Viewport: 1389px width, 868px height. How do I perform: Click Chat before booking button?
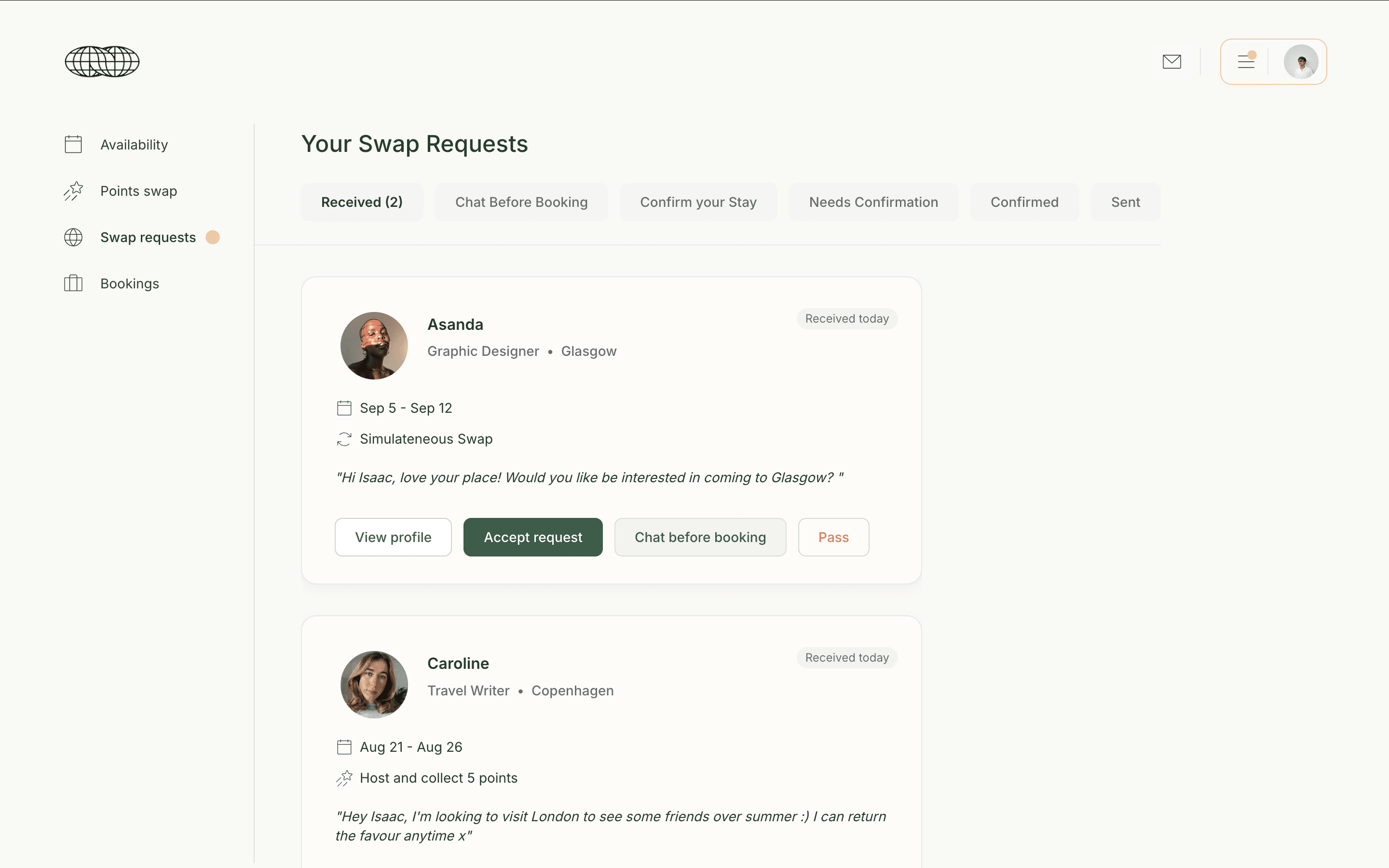tap(700, 537)
